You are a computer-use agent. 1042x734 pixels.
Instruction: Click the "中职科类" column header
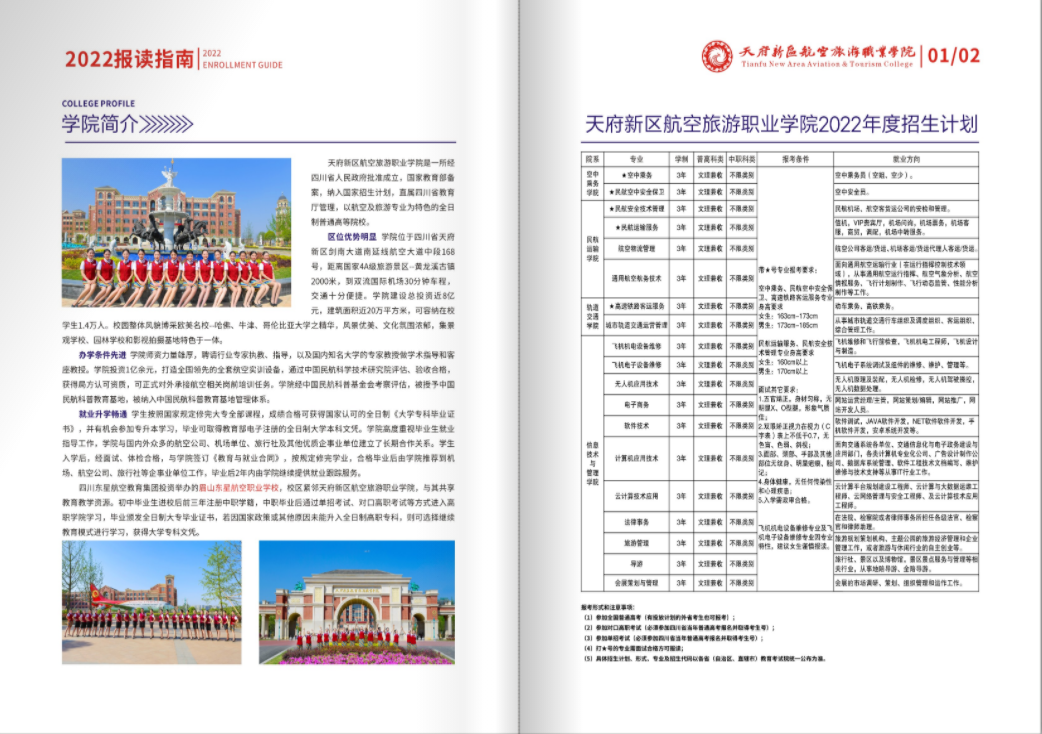[742, 159]
